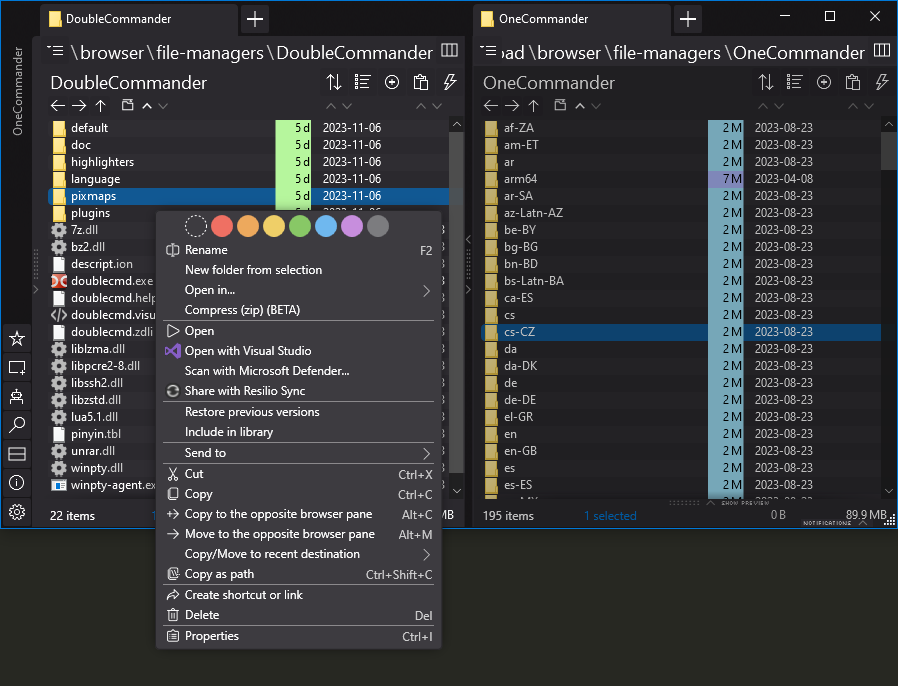Add a new tab beside DoubleCommander tab
This screenshot has width=898, height=686.
click(255, 19)
